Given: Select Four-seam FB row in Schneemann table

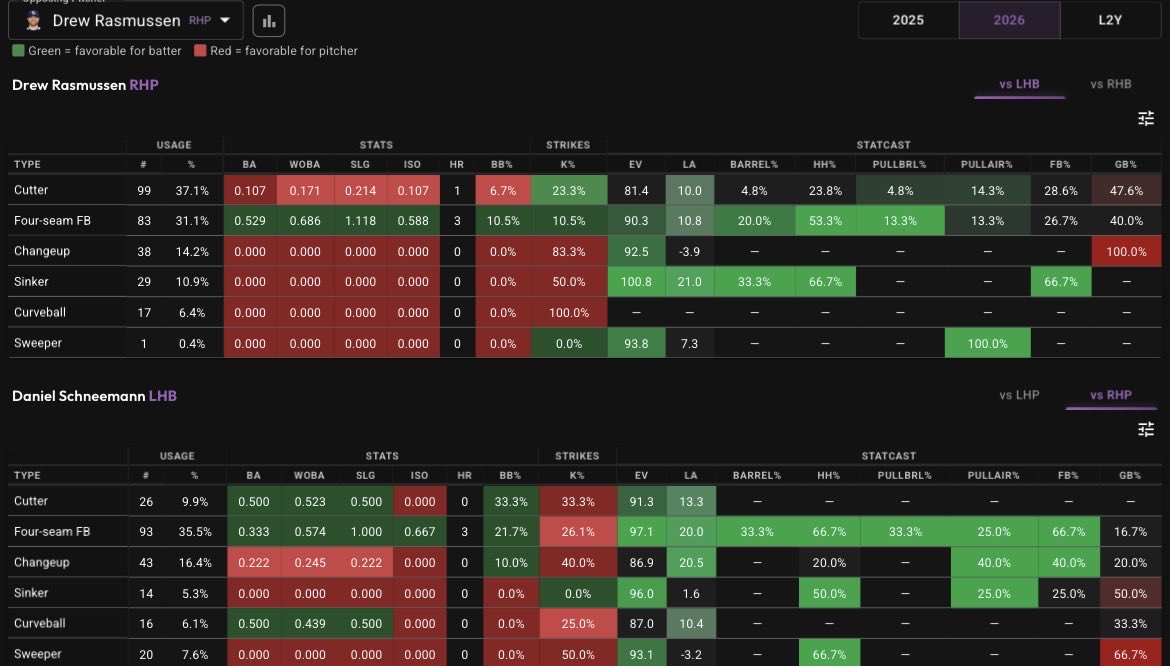Looking at the screenshot, I should pyautogui.click(x=585, y=532).
